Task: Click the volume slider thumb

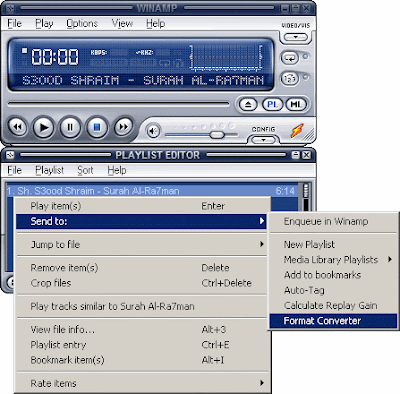Action: (x=217, y=135)
